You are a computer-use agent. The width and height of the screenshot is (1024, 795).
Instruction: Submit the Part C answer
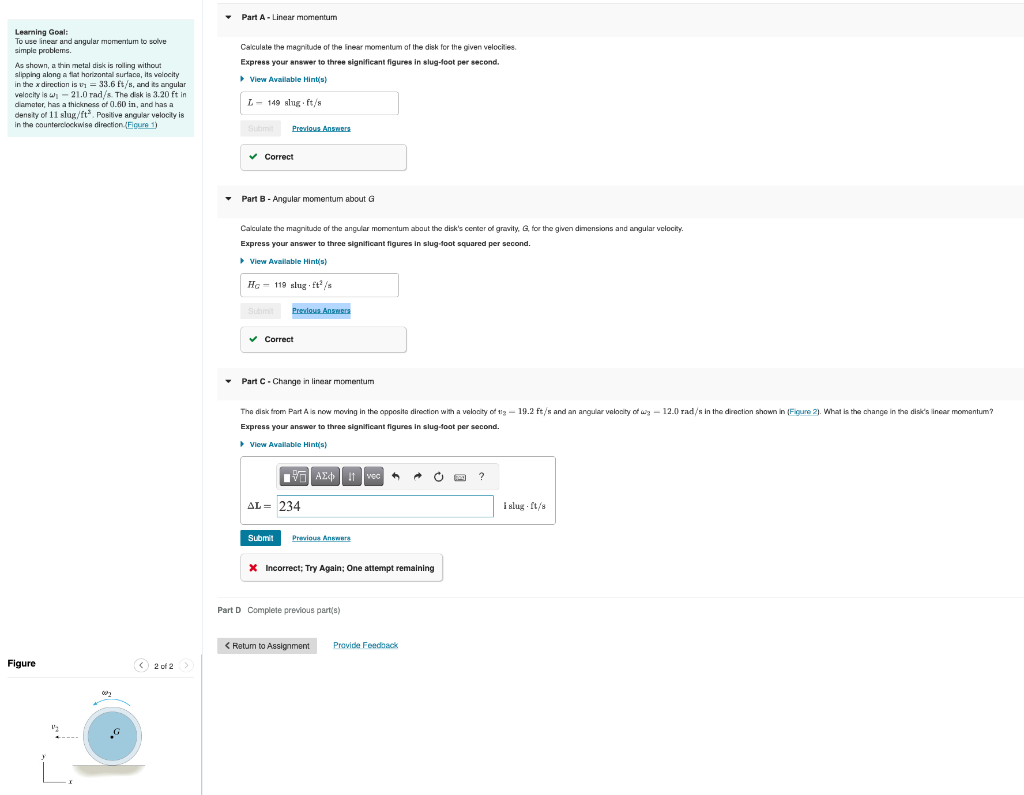point(261,538)
